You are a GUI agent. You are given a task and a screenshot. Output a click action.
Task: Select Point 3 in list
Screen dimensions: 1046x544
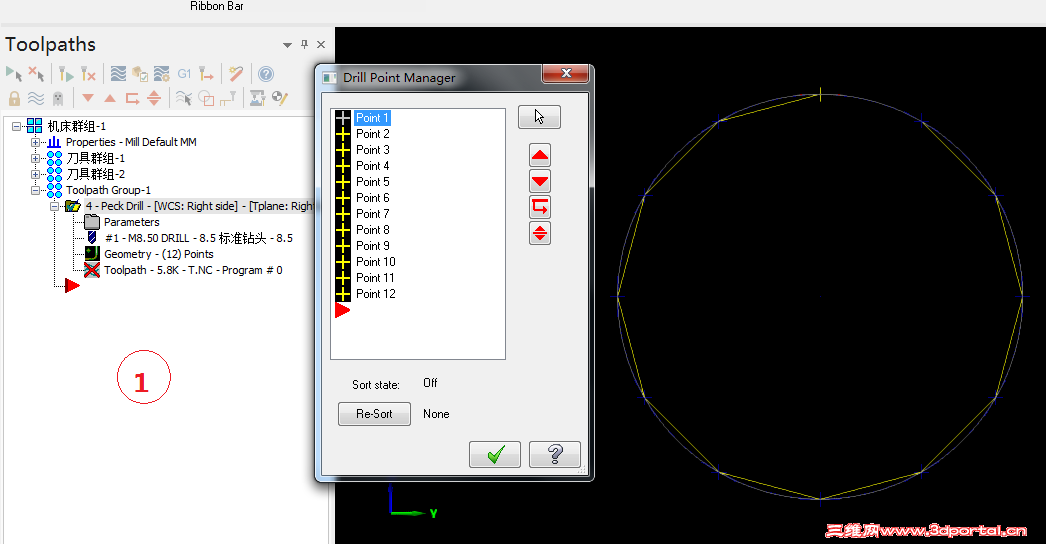coord(372,150)
